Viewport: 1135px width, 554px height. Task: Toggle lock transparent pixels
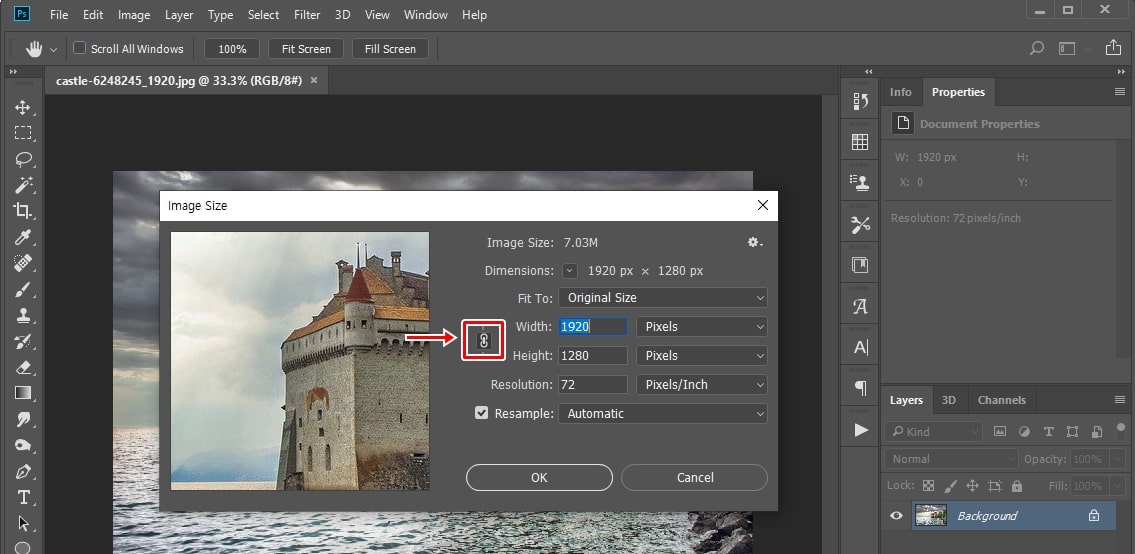(929, 486)
